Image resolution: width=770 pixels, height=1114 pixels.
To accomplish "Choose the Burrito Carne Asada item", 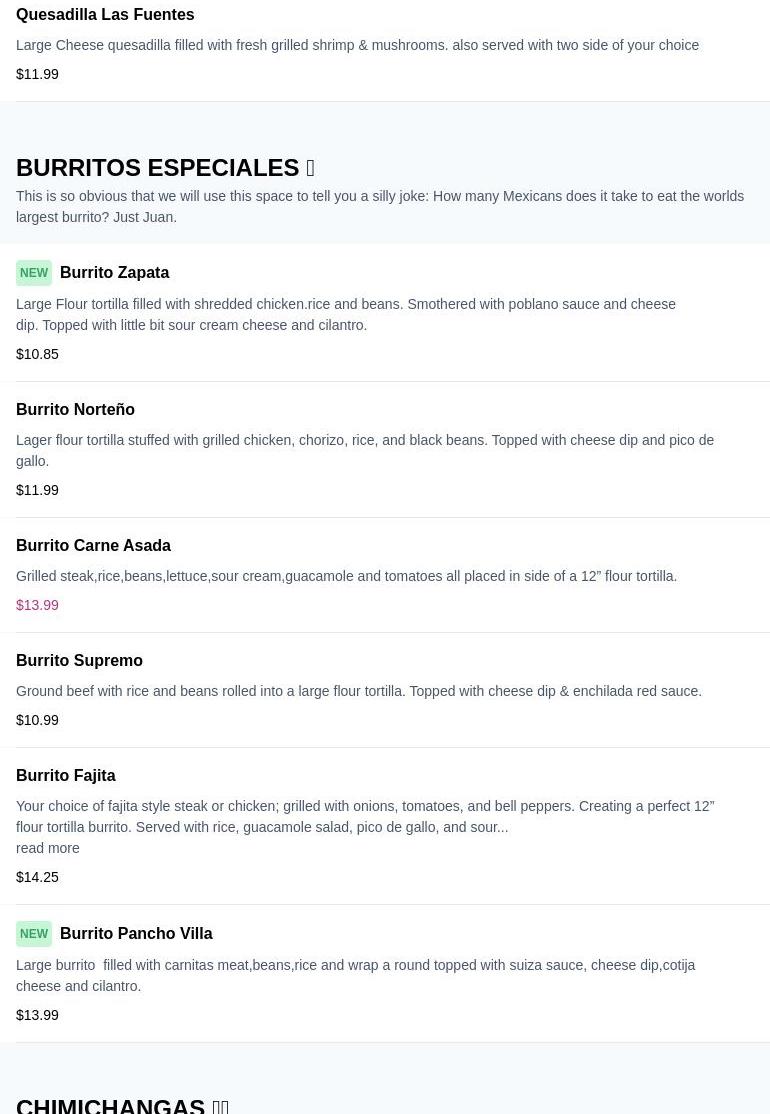I will 93,545.
